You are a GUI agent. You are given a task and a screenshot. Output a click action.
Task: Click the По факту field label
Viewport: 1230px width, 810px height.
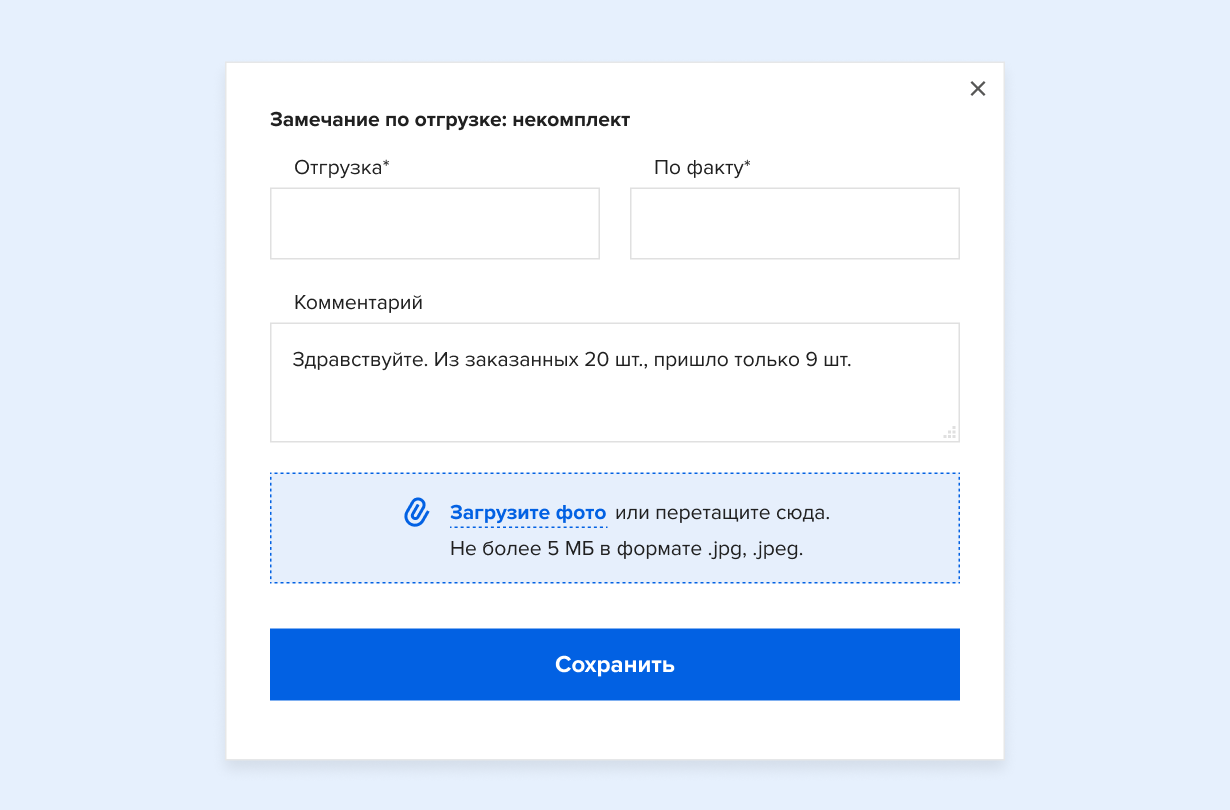tap(697, 168)
